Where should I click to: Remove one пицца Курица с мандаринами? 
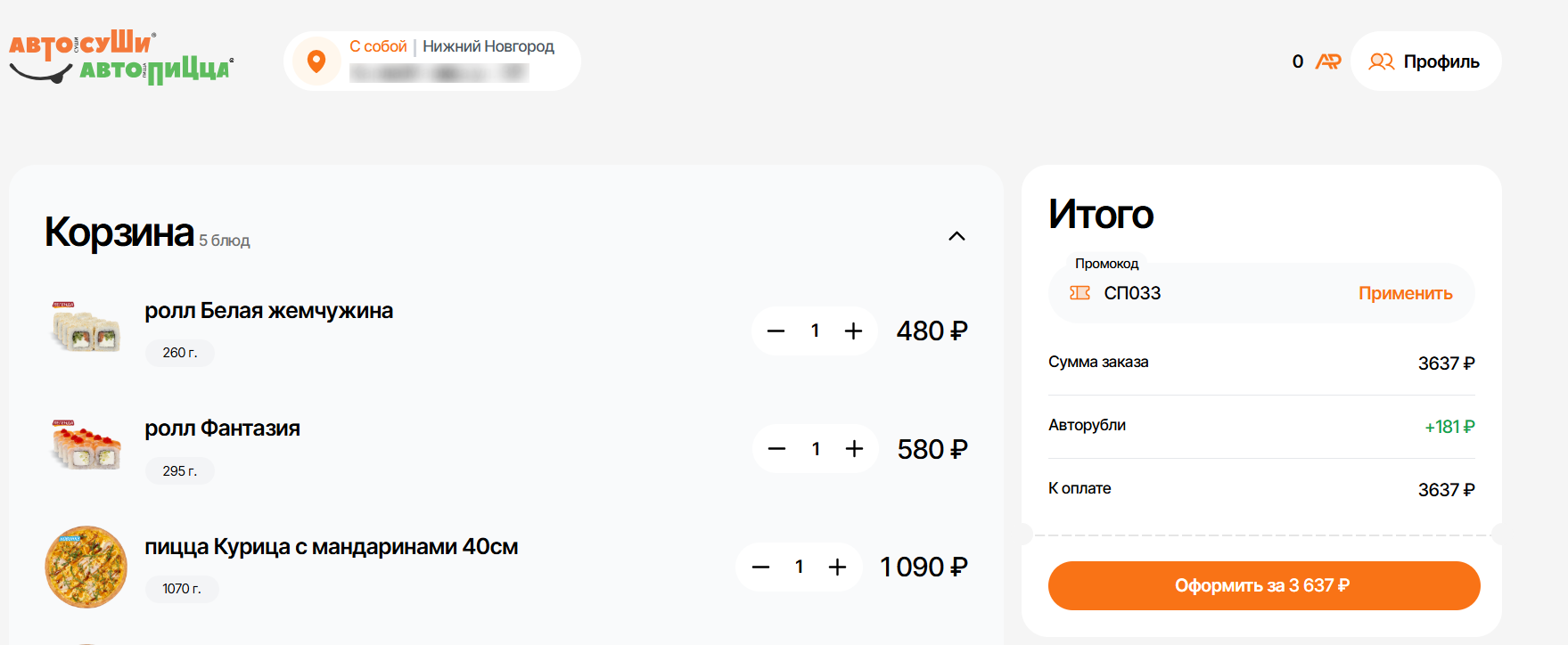coord(760,567)
